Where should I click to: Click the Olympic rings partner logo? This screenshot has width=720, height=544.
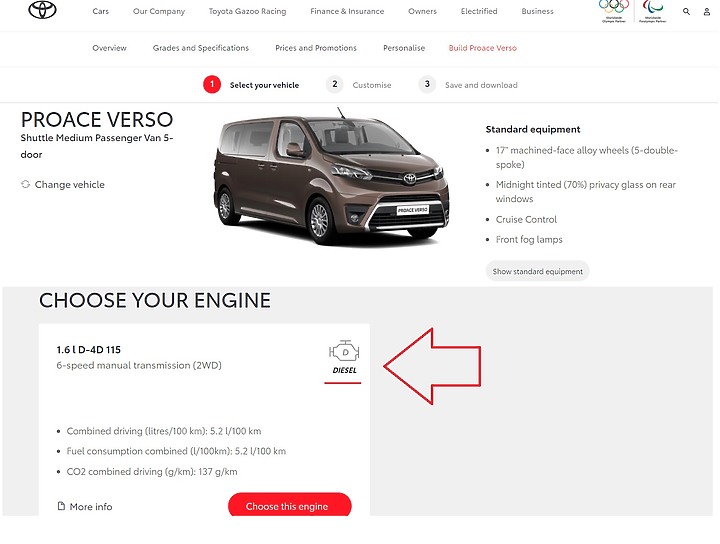pyautogui.click(x=614, y=11)
